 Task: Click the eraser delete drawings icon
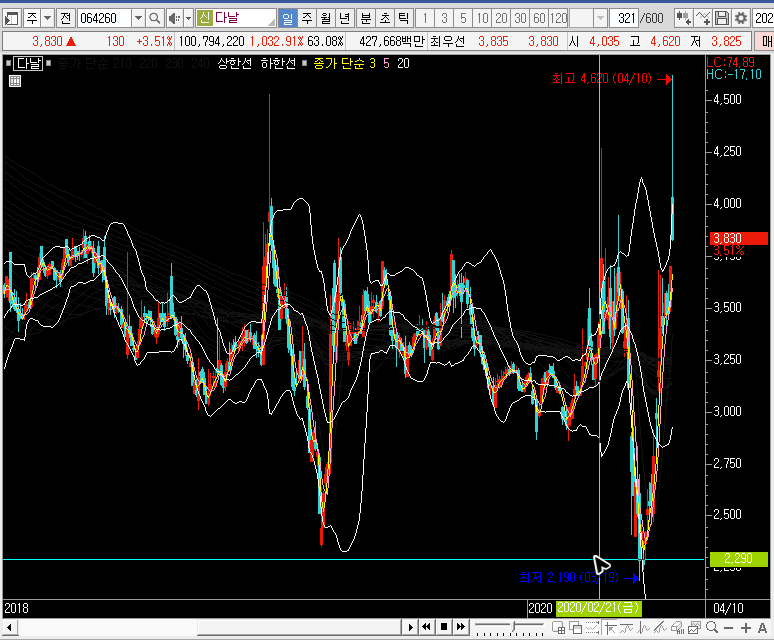pyautogui.click(x=677, y=628)
